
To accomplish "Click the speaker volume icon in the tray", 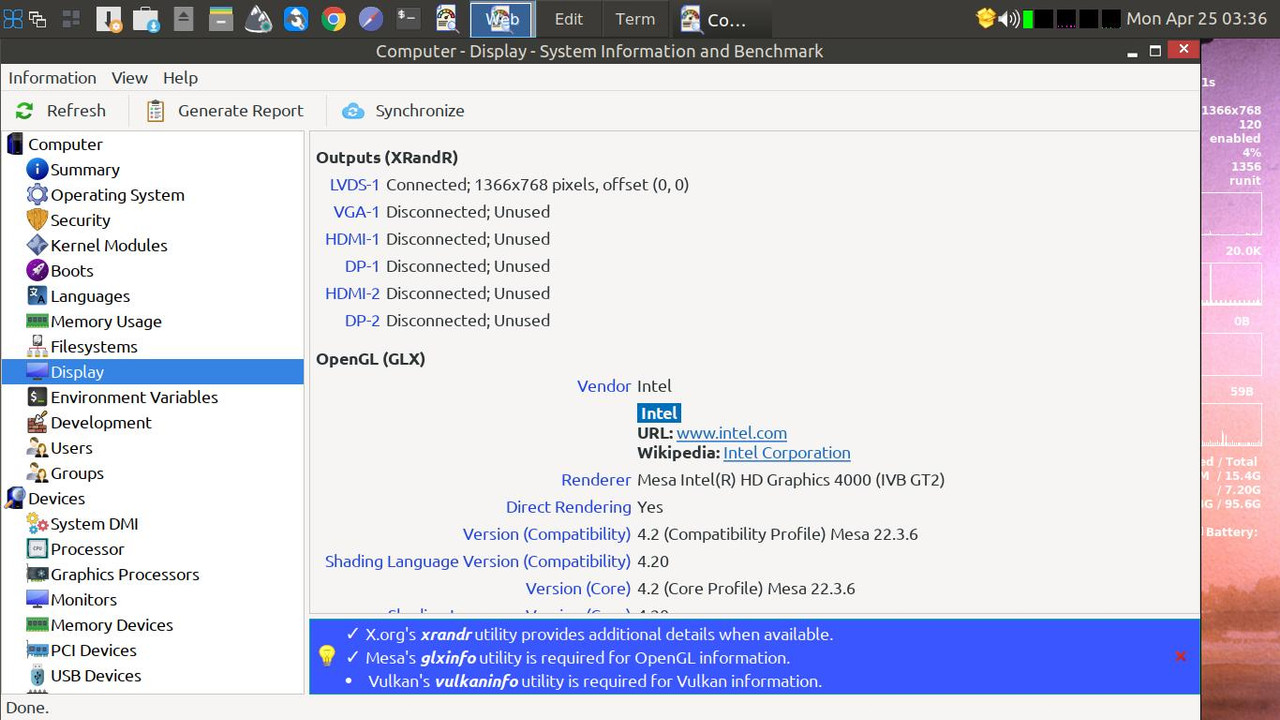I will pyautogui.click(x=1008, y=17).
